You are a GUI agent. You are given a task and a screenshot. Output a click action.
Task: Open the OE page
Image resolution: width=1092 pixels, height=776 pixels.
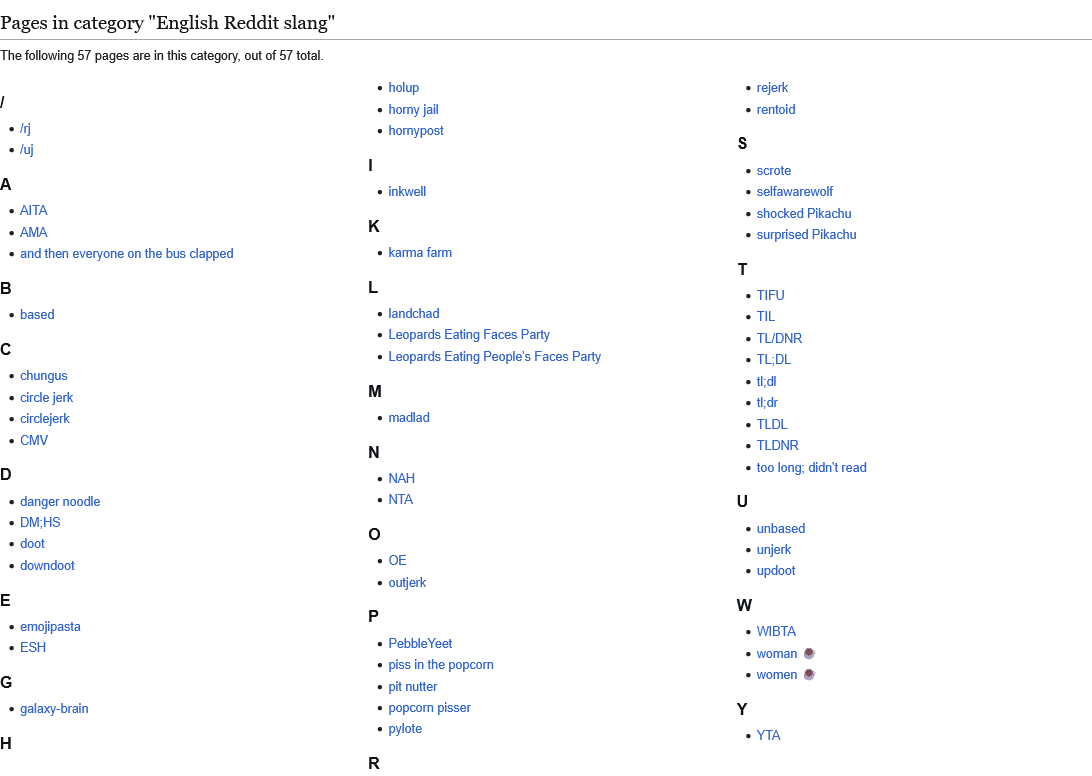tap(398, 561)
